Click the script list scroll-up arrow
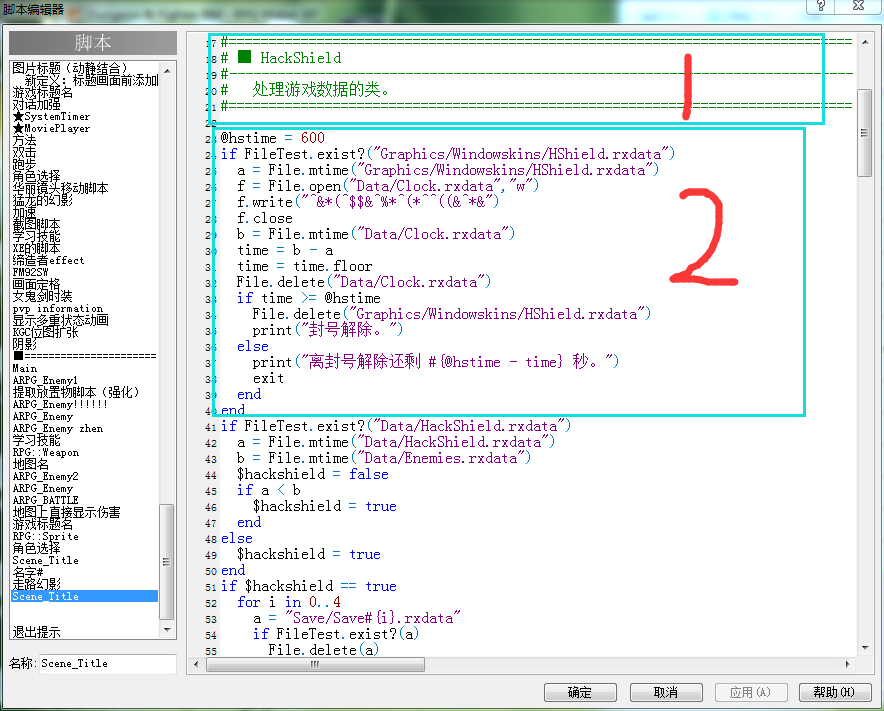The image size is (884, 711). tap(167, 70)
